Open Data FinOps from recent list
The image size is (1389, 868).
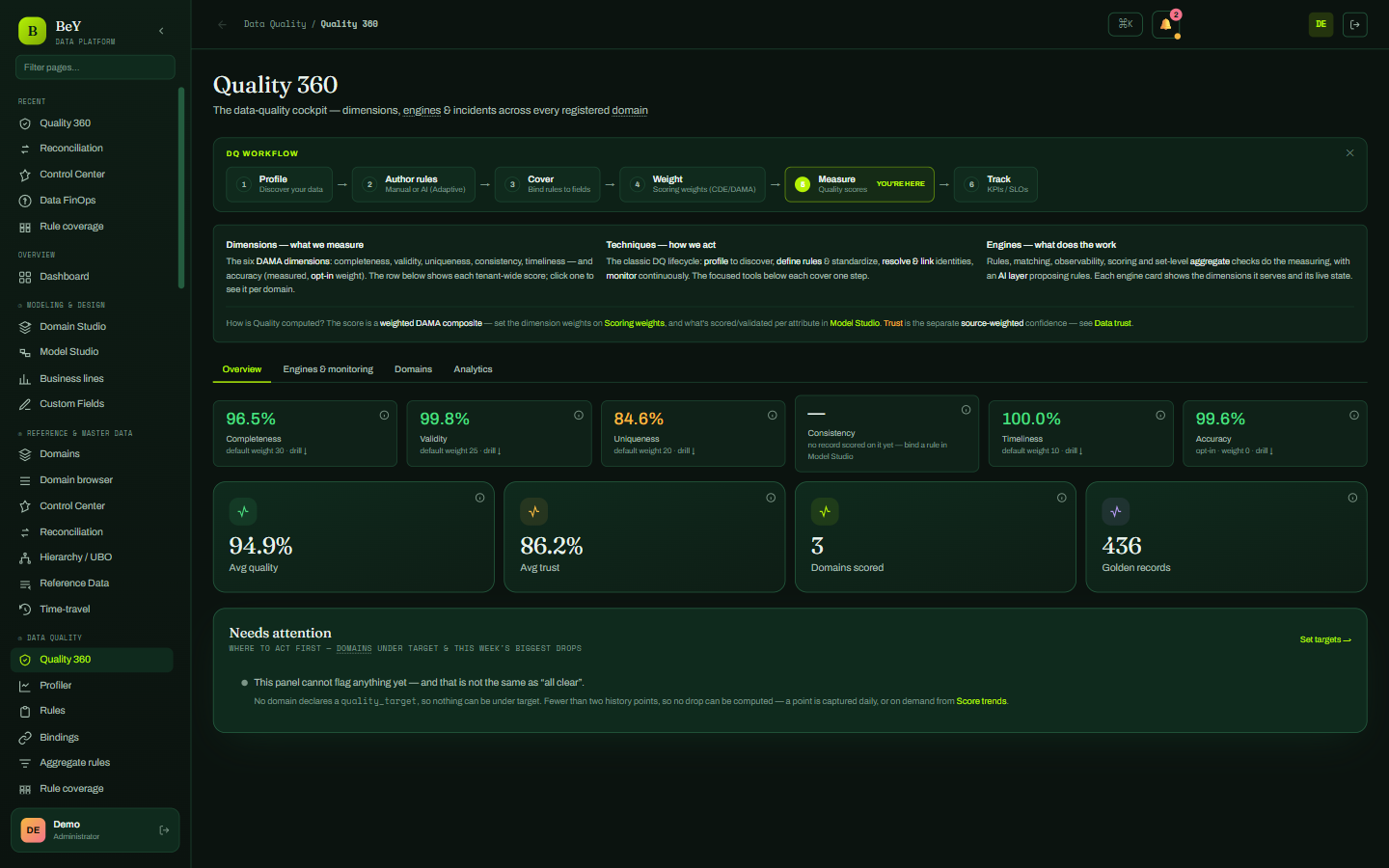click(92, 201)
